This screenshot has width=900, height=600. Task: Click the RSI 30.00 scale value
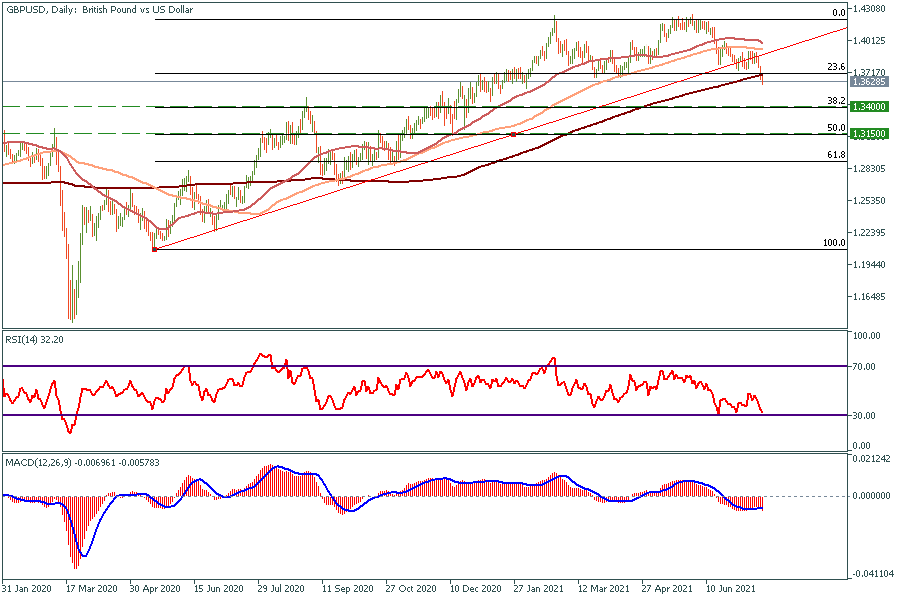(866, 415)
